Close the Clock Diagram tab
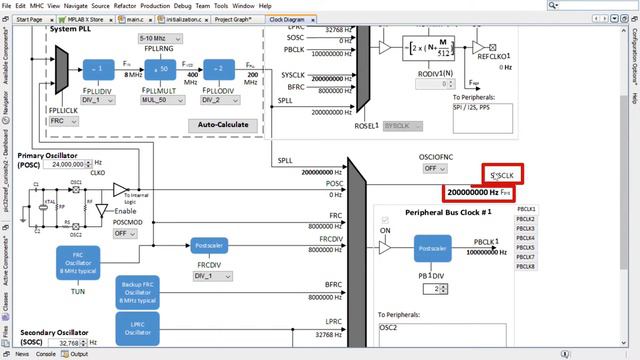 (x=313, y=20)
